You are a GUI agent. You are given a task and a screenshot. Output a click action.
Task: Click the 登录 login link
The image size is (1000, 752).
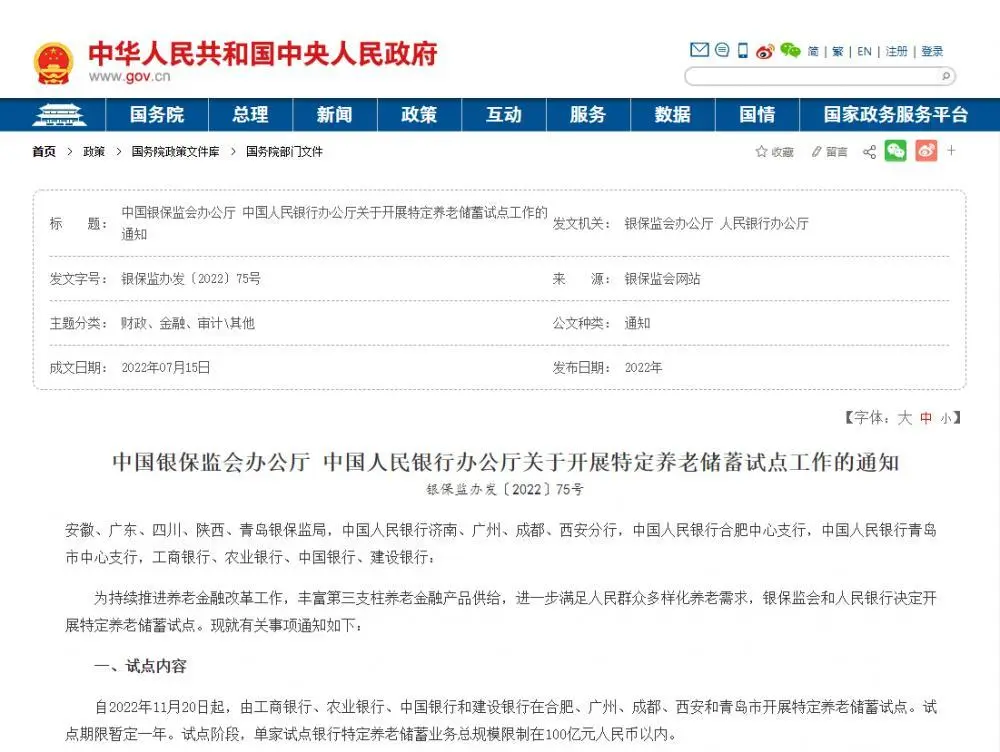932,51
